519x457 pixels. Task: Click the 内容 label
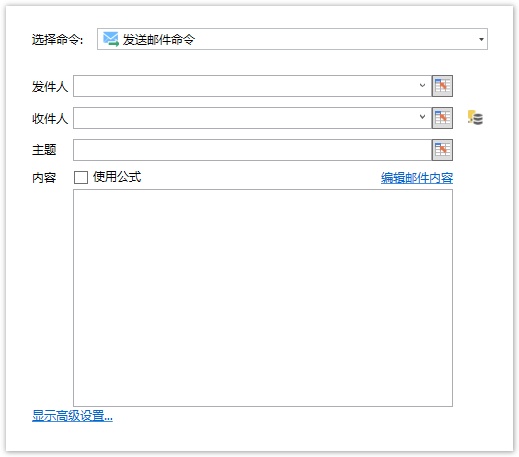tap(44, 178)
